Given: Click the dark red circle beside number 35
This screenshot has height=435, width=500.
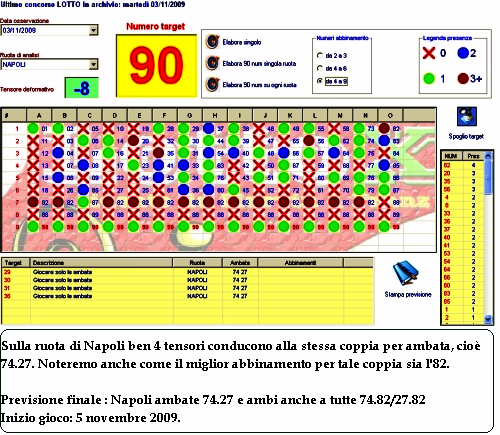Looking at the screenshot, I should (x=158, y=153).
